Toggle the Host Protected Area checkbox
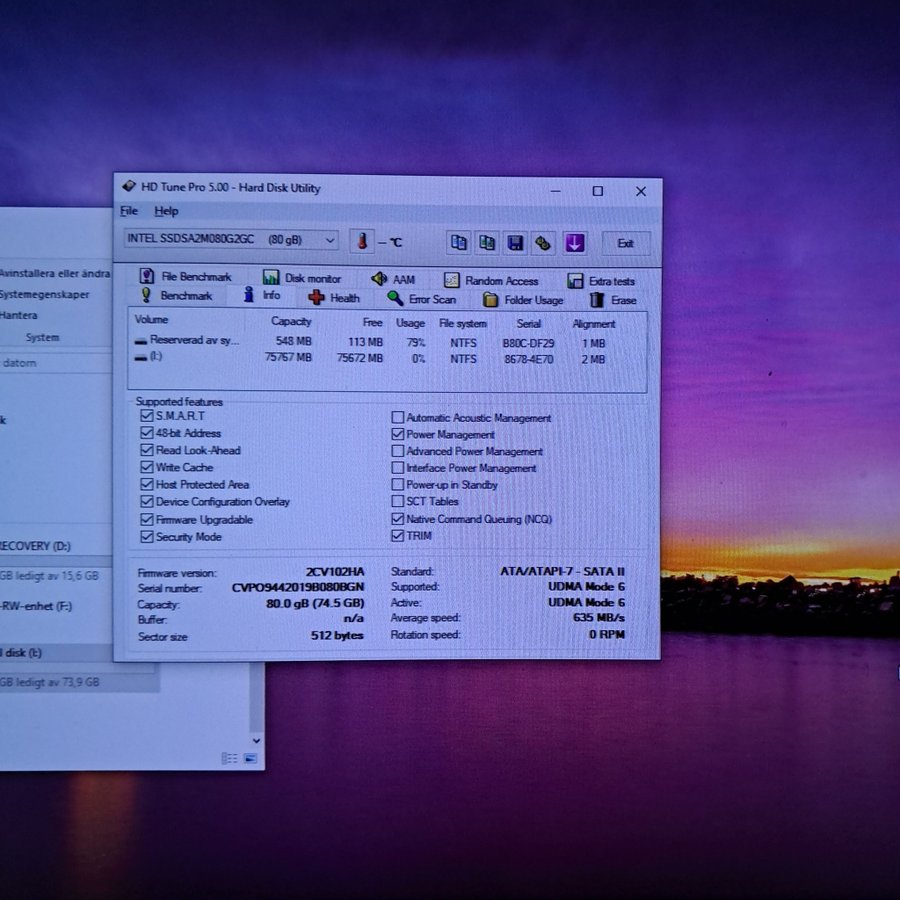 [147, 484]
